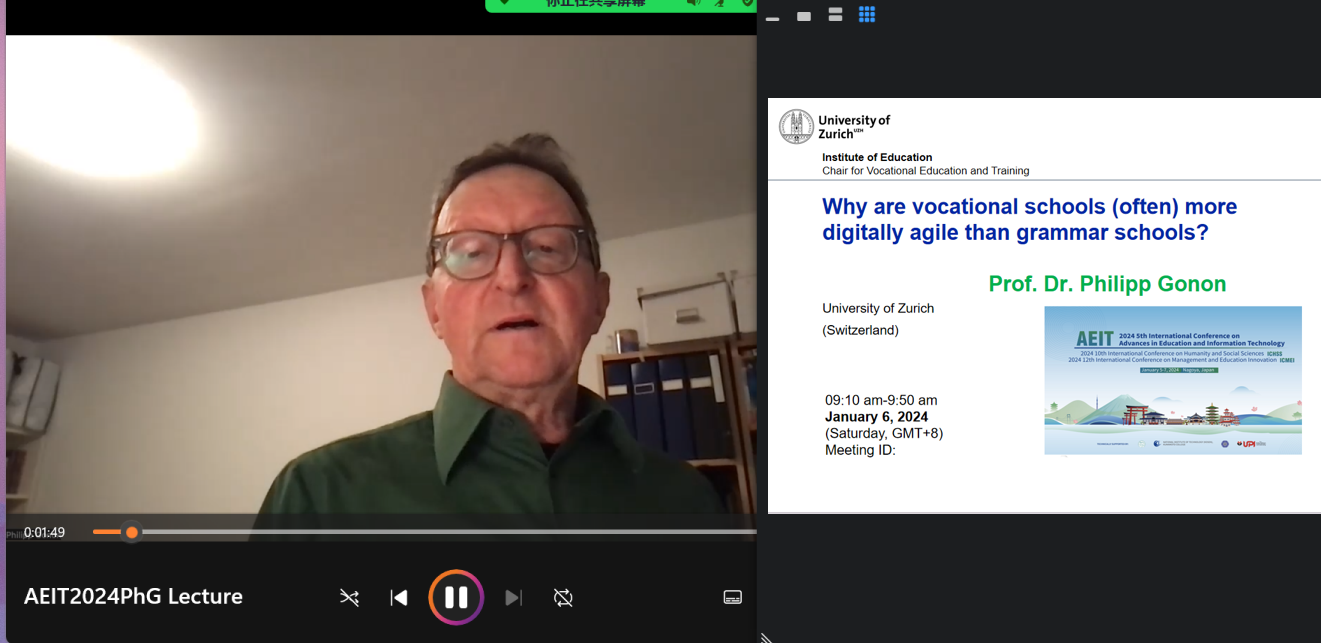Click the 0:01:49 elapsed time readout
The width and height of the screenshot is (1321, 643).
[x=44, y=532]
